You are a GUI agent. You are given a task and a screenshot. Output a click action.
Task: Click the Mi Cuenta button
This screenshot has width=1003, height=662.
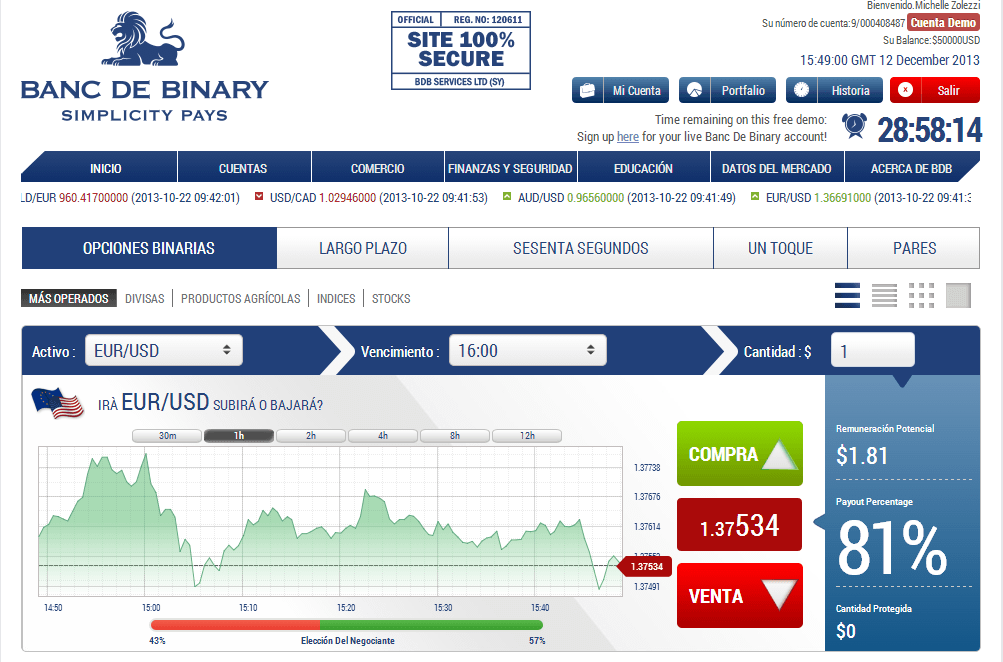tap(620, 90)
